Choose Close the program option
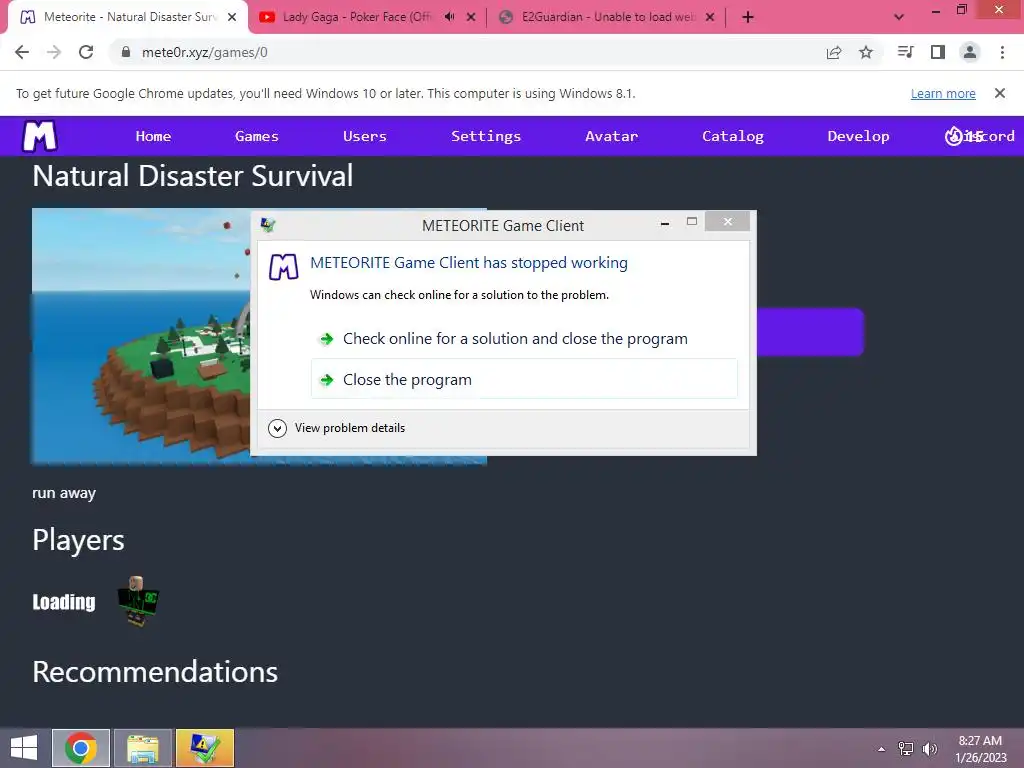Screen dimensions: 1024x768 click(524, 379)
